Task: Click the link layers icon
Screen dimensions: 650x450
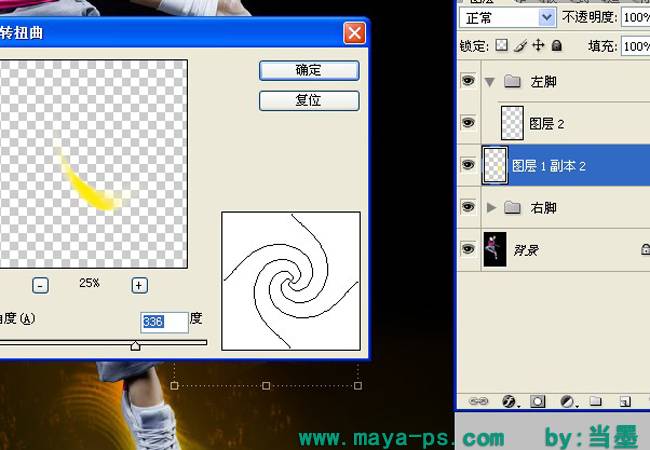Action: tap(478, 401)
